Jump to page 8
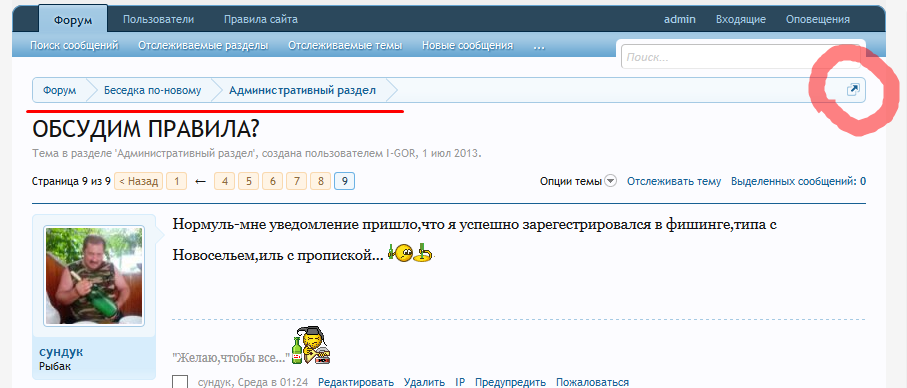This screenshot has height=388, width=907. click(x=320, y=182)
